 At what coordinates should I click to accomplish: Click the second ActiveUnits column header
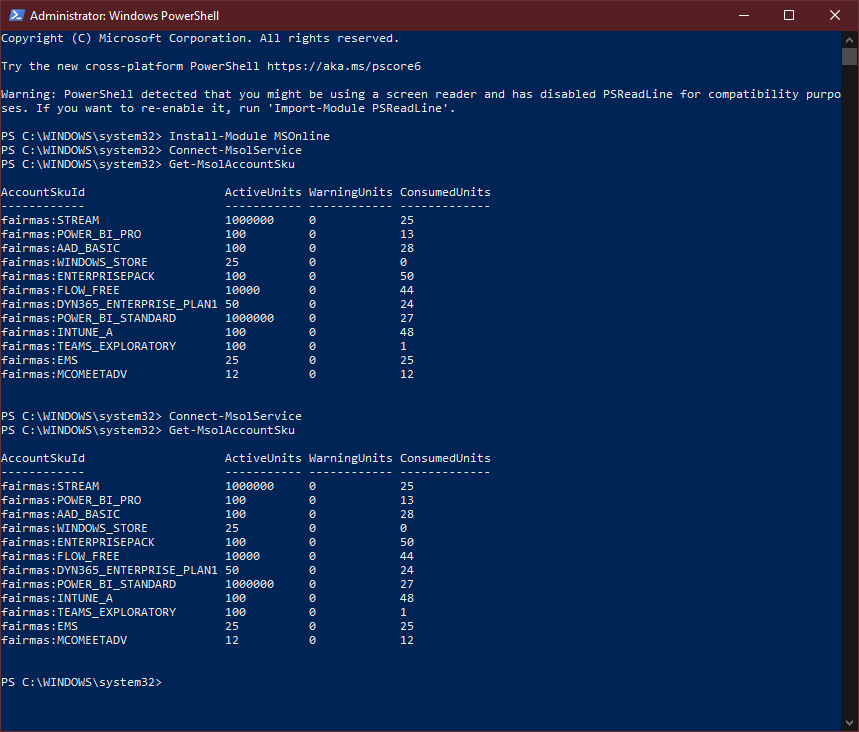[x=263, y=459]
